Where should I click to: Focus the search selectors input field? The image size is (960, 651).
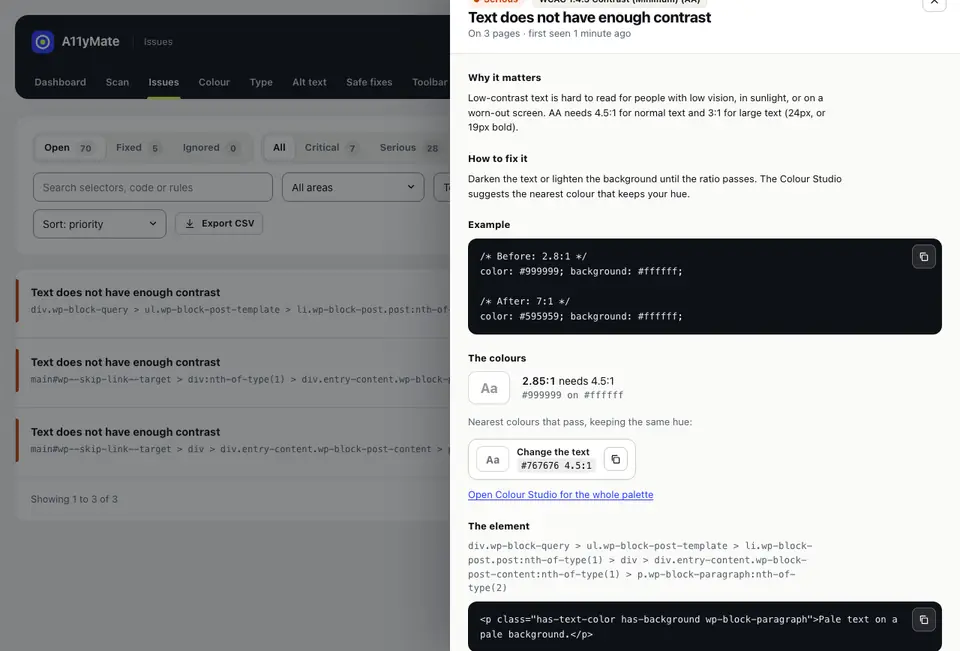coord(152,187)
